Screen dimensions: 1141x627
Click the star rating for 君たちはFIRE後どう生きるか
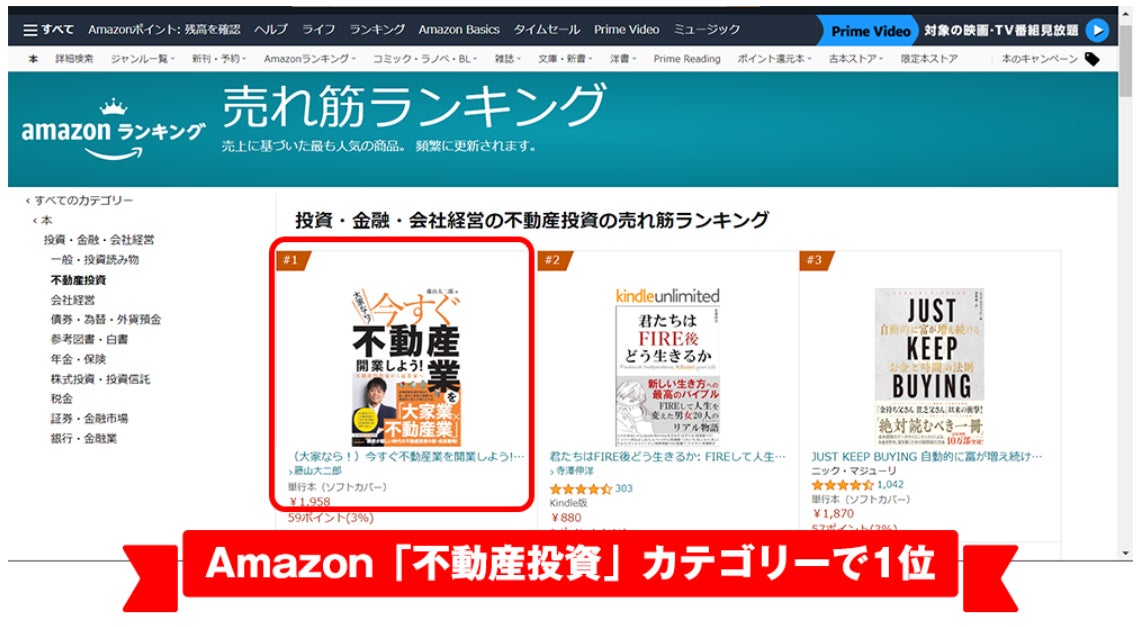581,489
